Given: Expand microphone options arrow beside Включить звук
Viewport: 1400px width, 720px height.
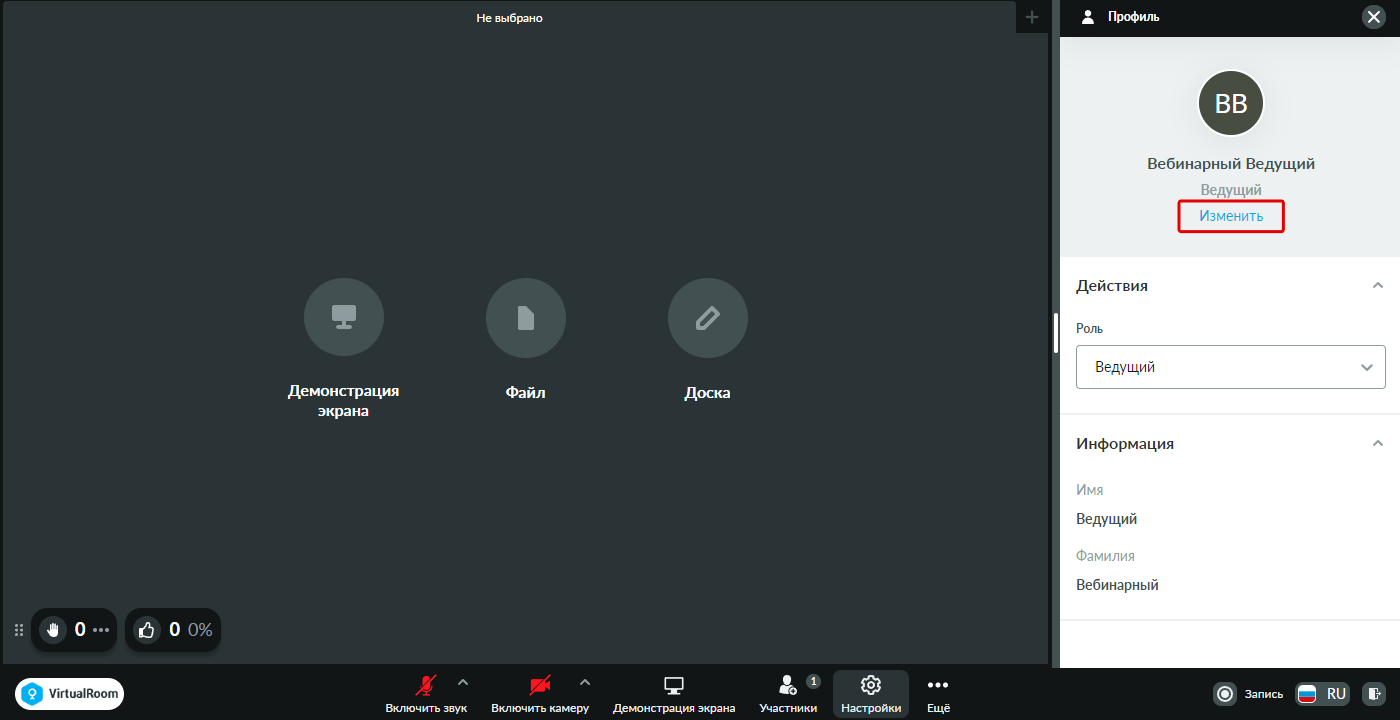Looking at the screenshot, I should click(x=463, y=683).
